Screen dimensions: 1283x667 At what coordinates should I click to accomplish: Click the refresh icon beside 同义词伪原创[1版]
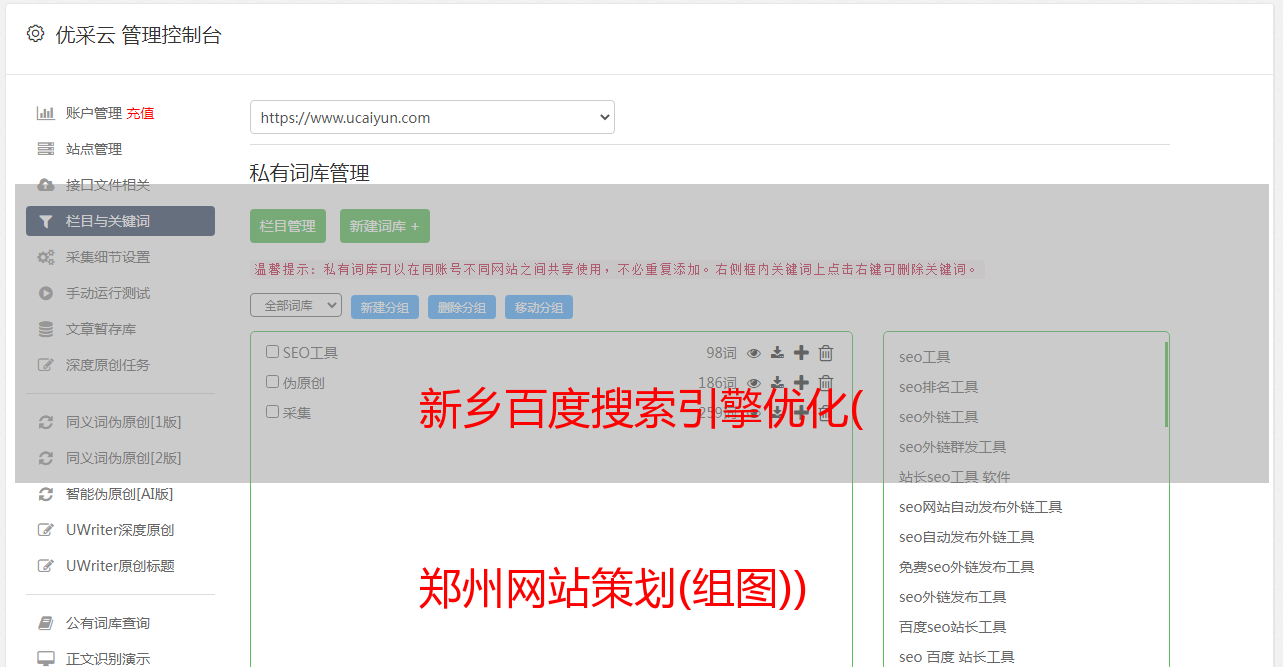(46, 422)
